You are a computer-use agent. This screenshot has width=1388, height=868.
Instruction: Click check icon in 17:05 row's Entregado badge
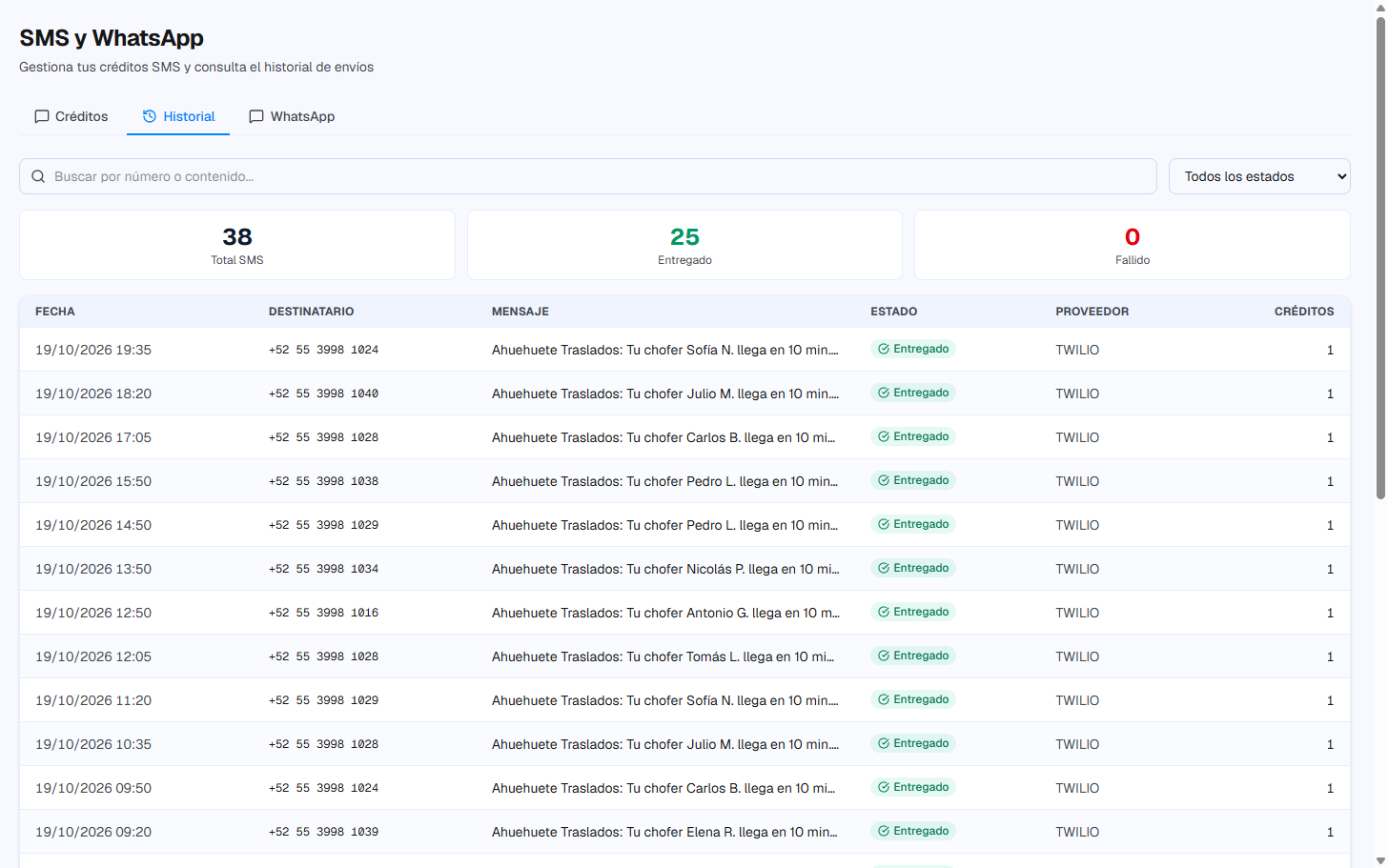(884, 436)
